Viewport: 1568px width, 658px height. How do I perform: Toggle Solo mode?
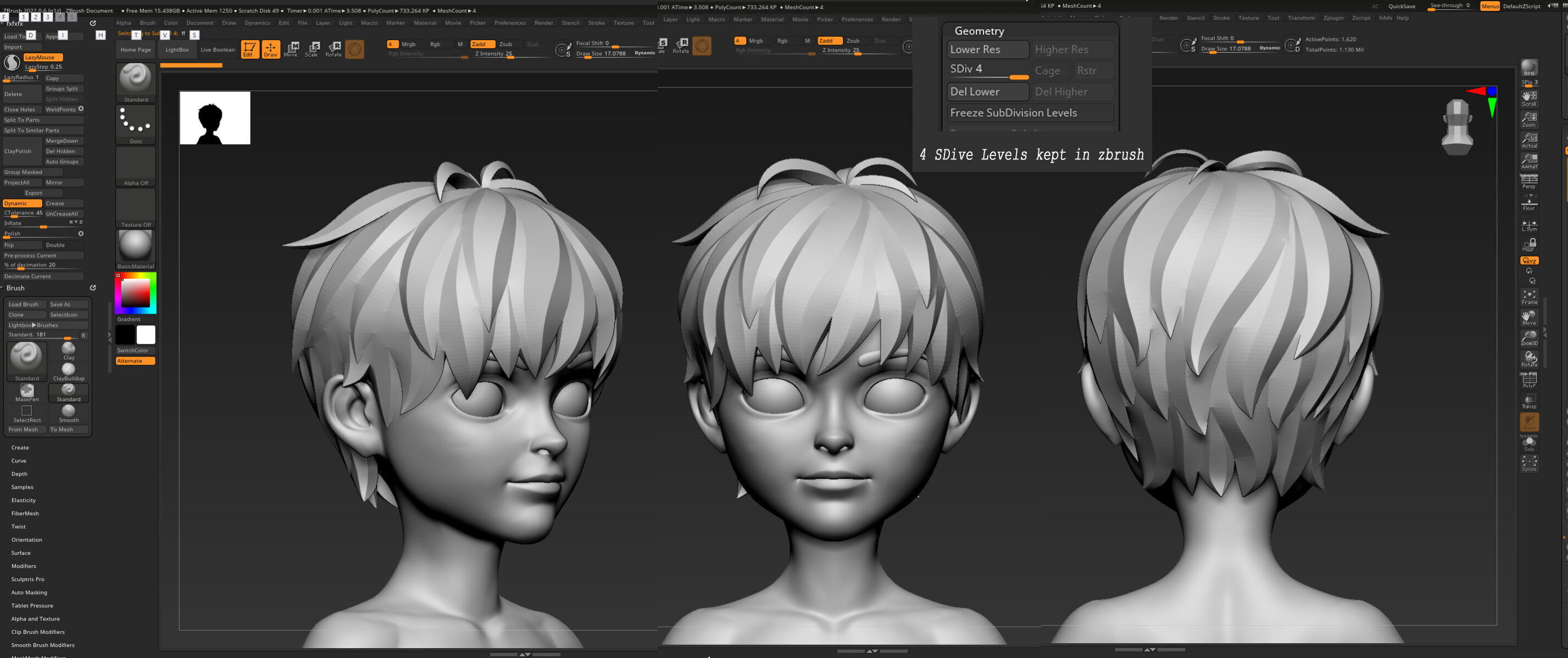click(x=1529, y=443)
